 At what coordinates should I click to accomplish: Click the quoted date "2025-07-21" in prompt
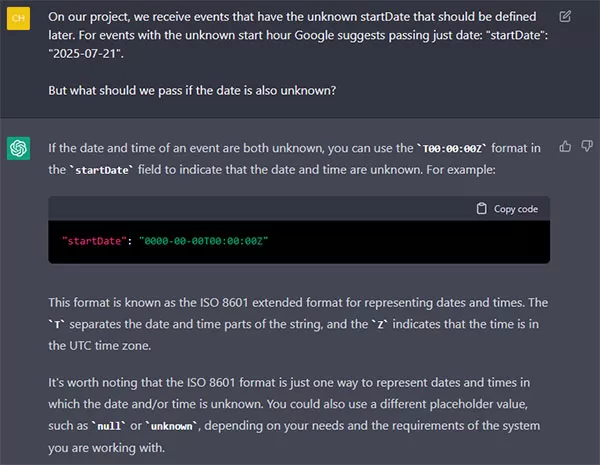tap(84, 54)
